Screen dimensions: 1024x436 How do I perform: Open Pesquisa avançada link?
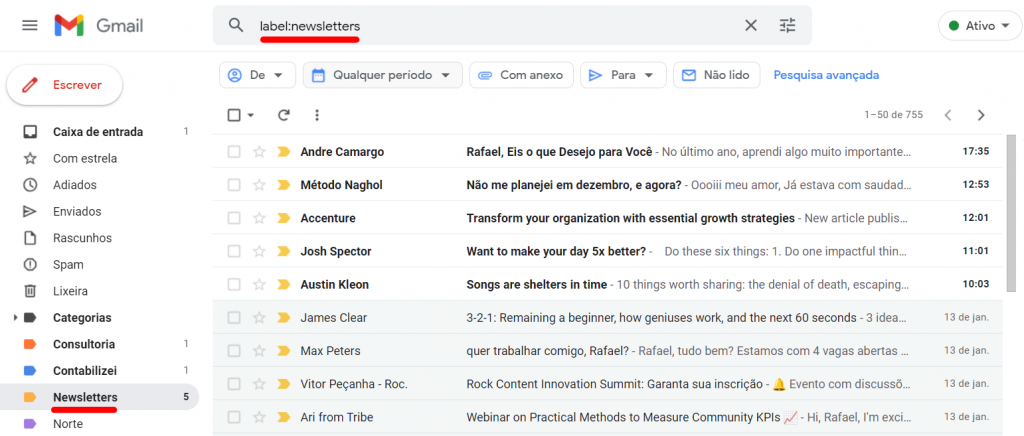(826, 75)
